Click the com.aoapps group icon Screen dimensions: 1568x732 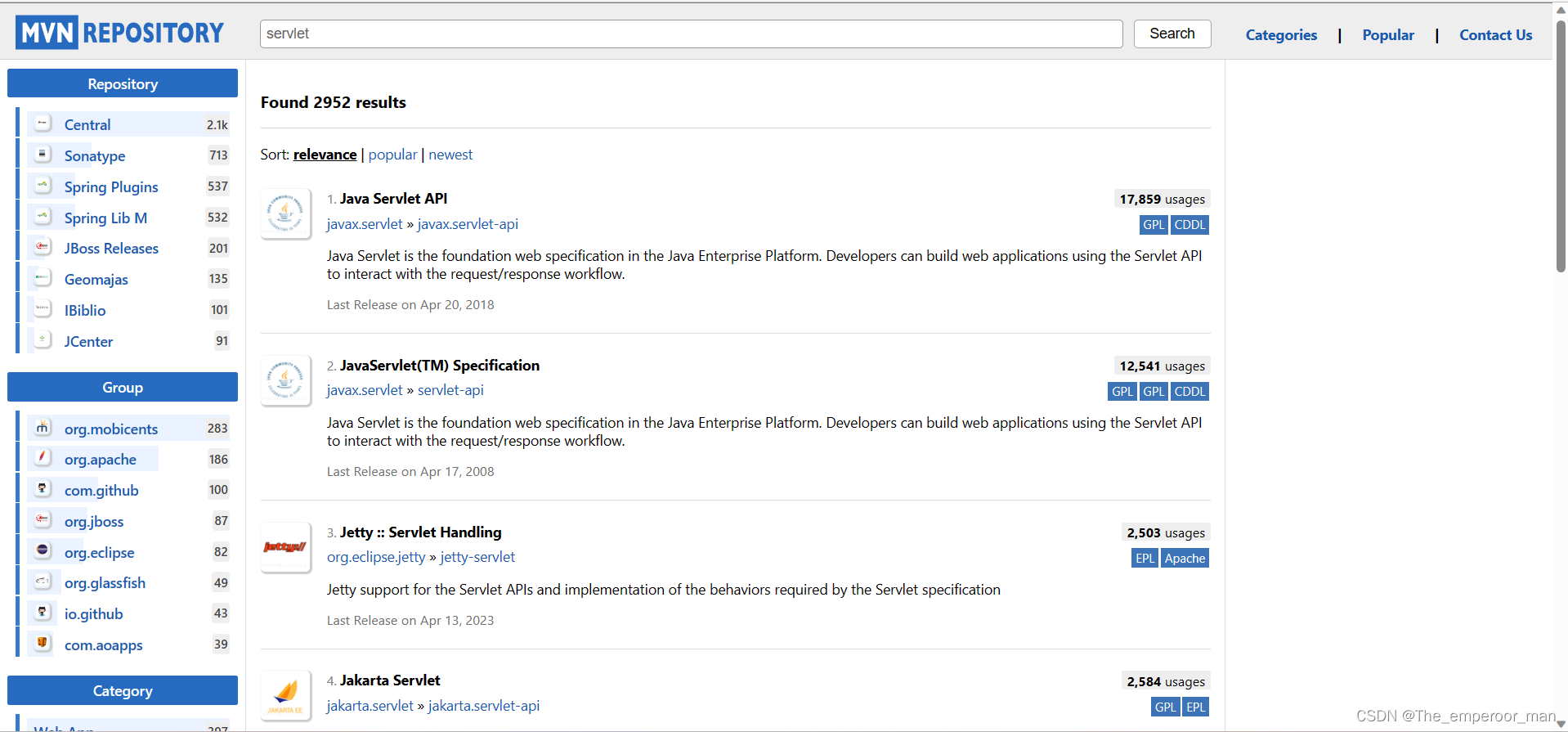(43, 644)
